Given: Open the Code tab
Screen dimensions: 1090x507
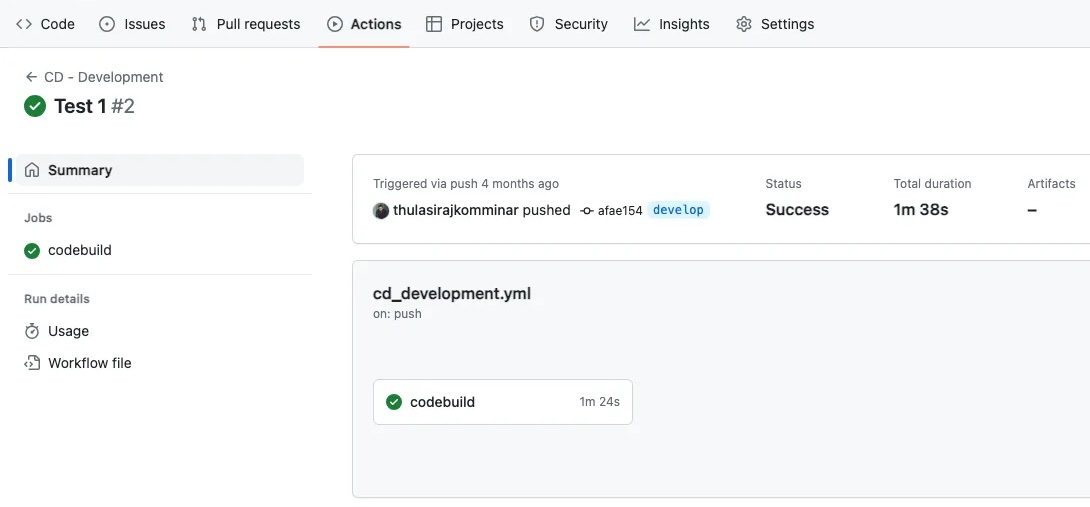Looking at the screenshot, I should (45, 24).
